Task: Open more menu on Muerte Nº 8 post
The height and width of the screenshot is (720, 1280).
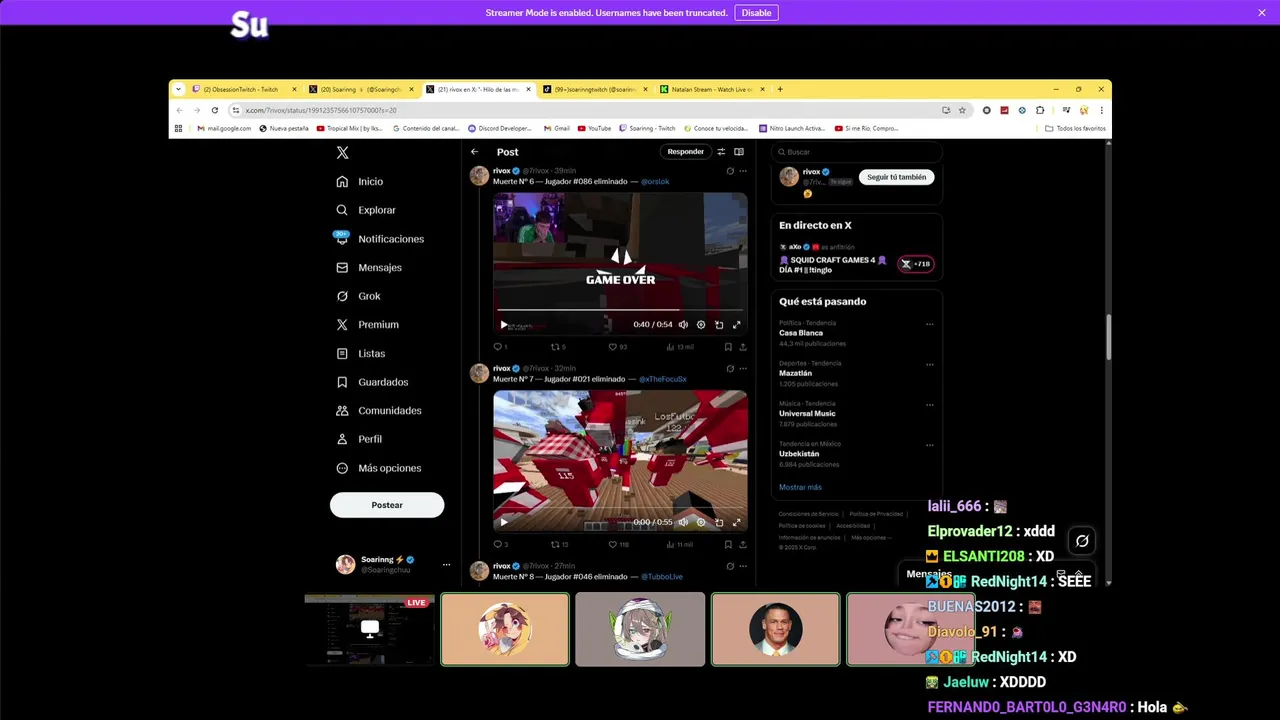Action: (x=742, y=566)
